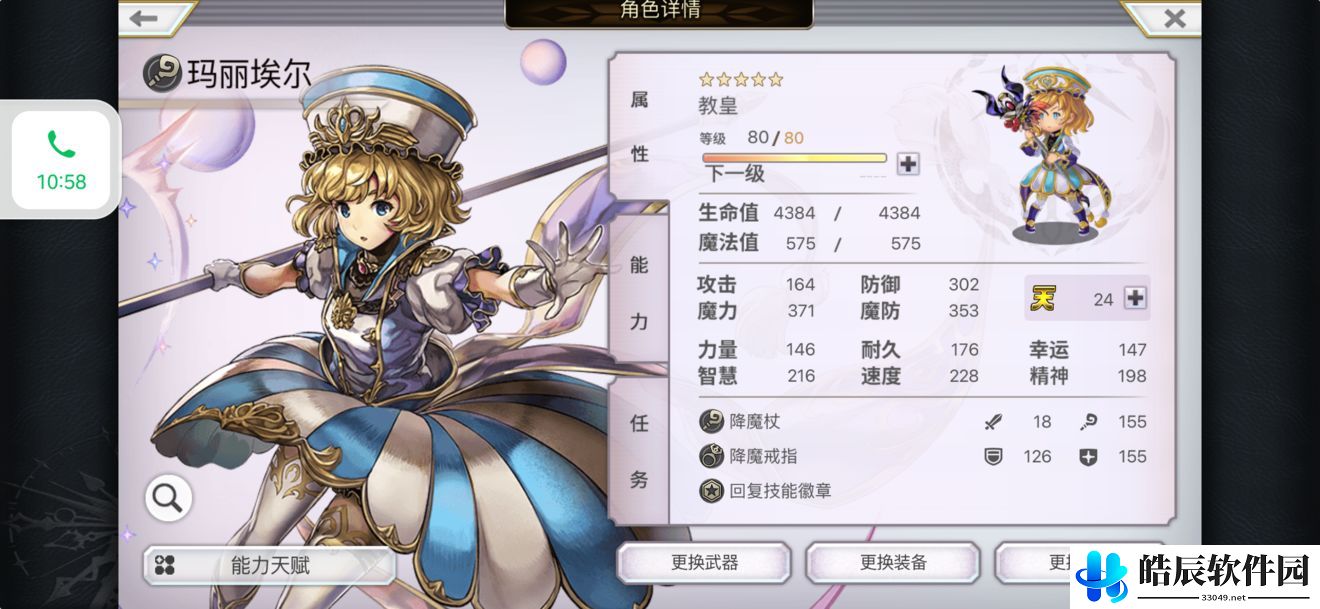1320x609 pixels.
Task: Tap the 回复技能徽章 badge icon
Action: click(712, 491)
